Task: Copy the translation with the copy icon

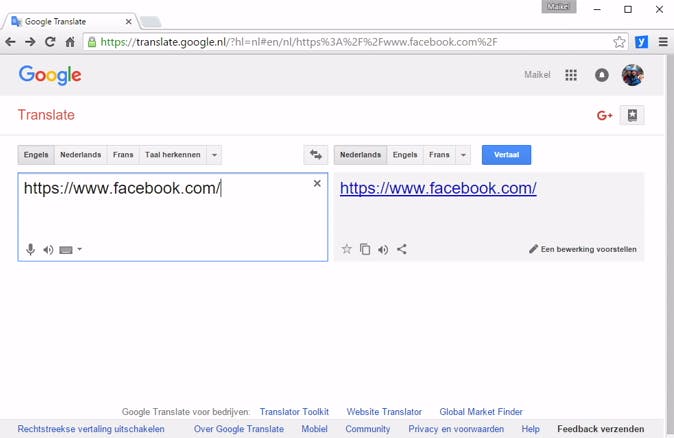Action: pyautogui.click(x=365, y=249)
